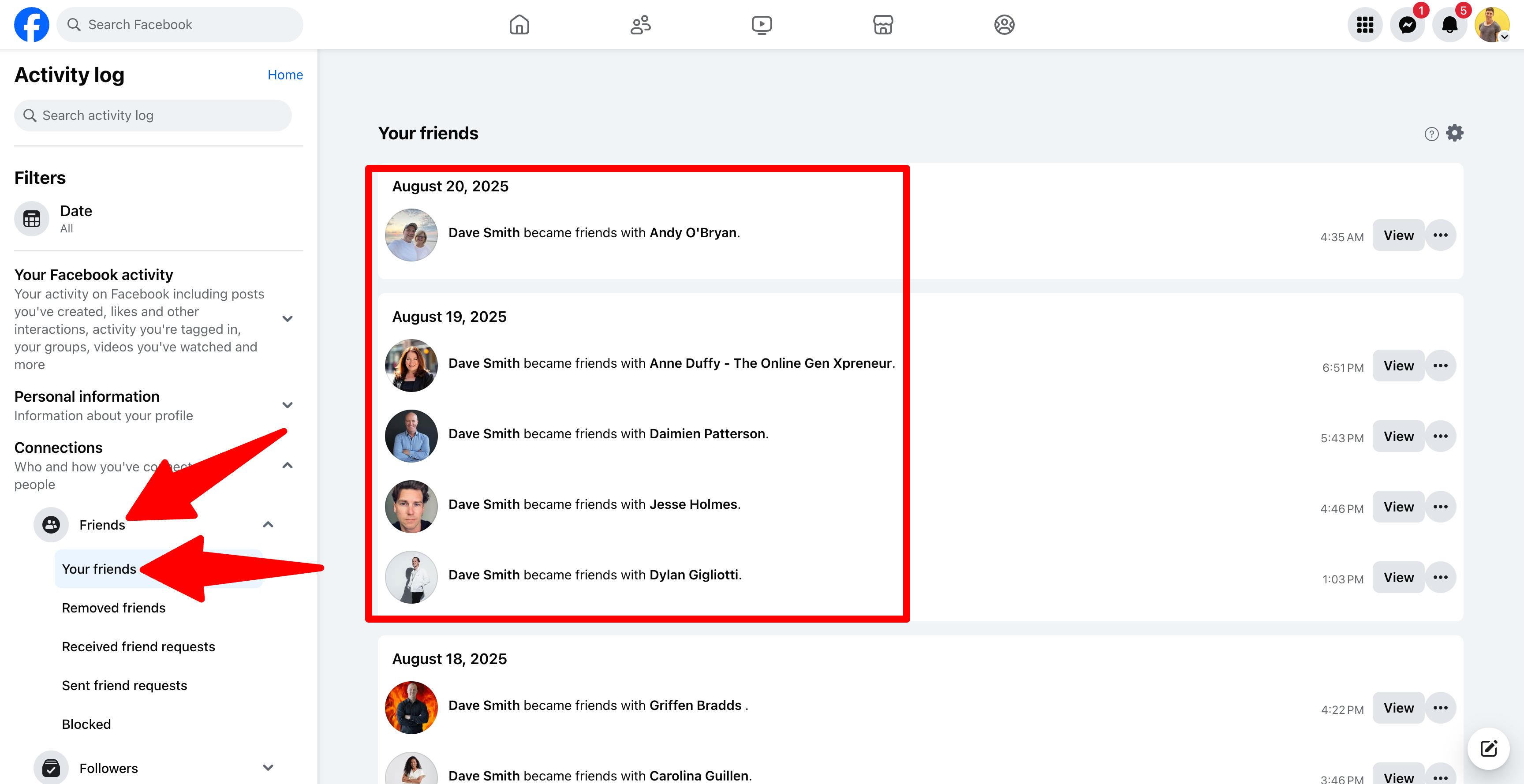Click the activity log settings gear

click(1455, 133)
